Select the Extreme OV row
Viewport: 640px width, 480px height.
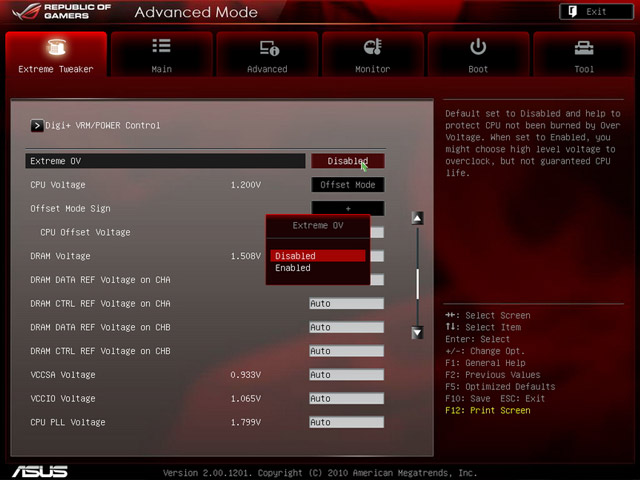pos(165,161)
